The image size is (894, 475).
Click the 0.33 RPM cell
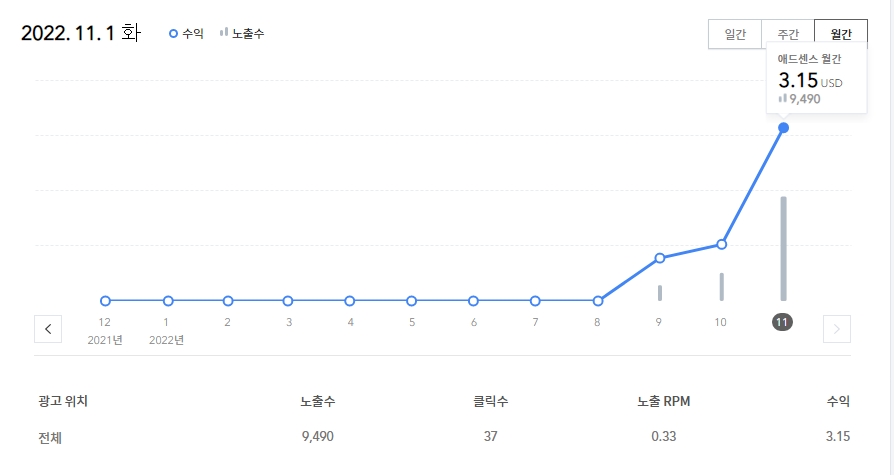click(x=664, y=437)
